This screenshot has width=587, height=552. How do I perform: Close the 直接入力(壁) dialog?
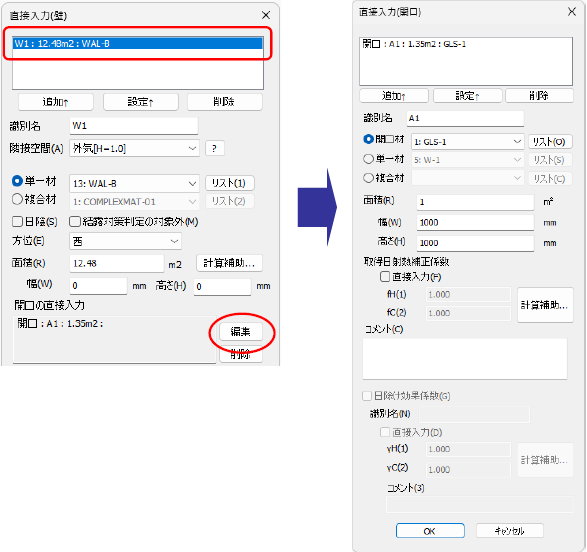tap(266, 15)
